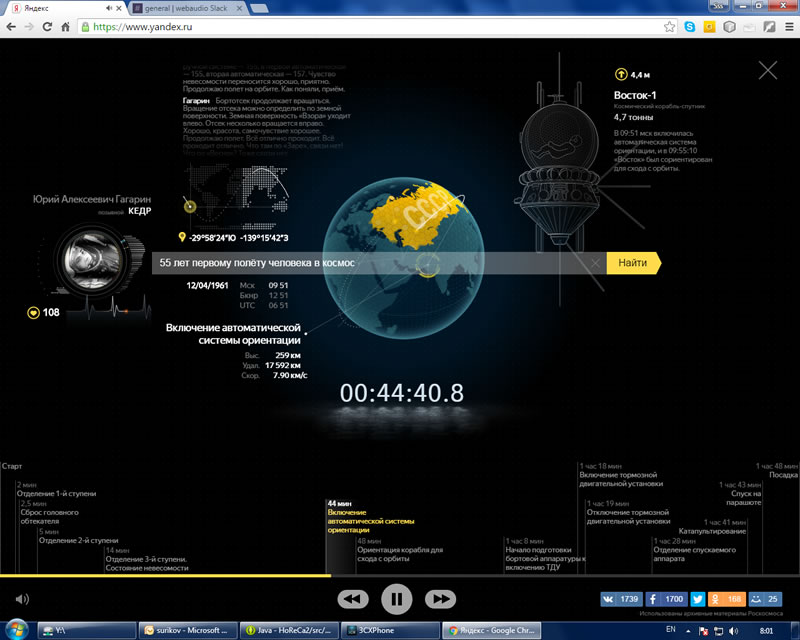Rewind the flight timeline
The height and width of the screenshot is (640, 800).
353,599
